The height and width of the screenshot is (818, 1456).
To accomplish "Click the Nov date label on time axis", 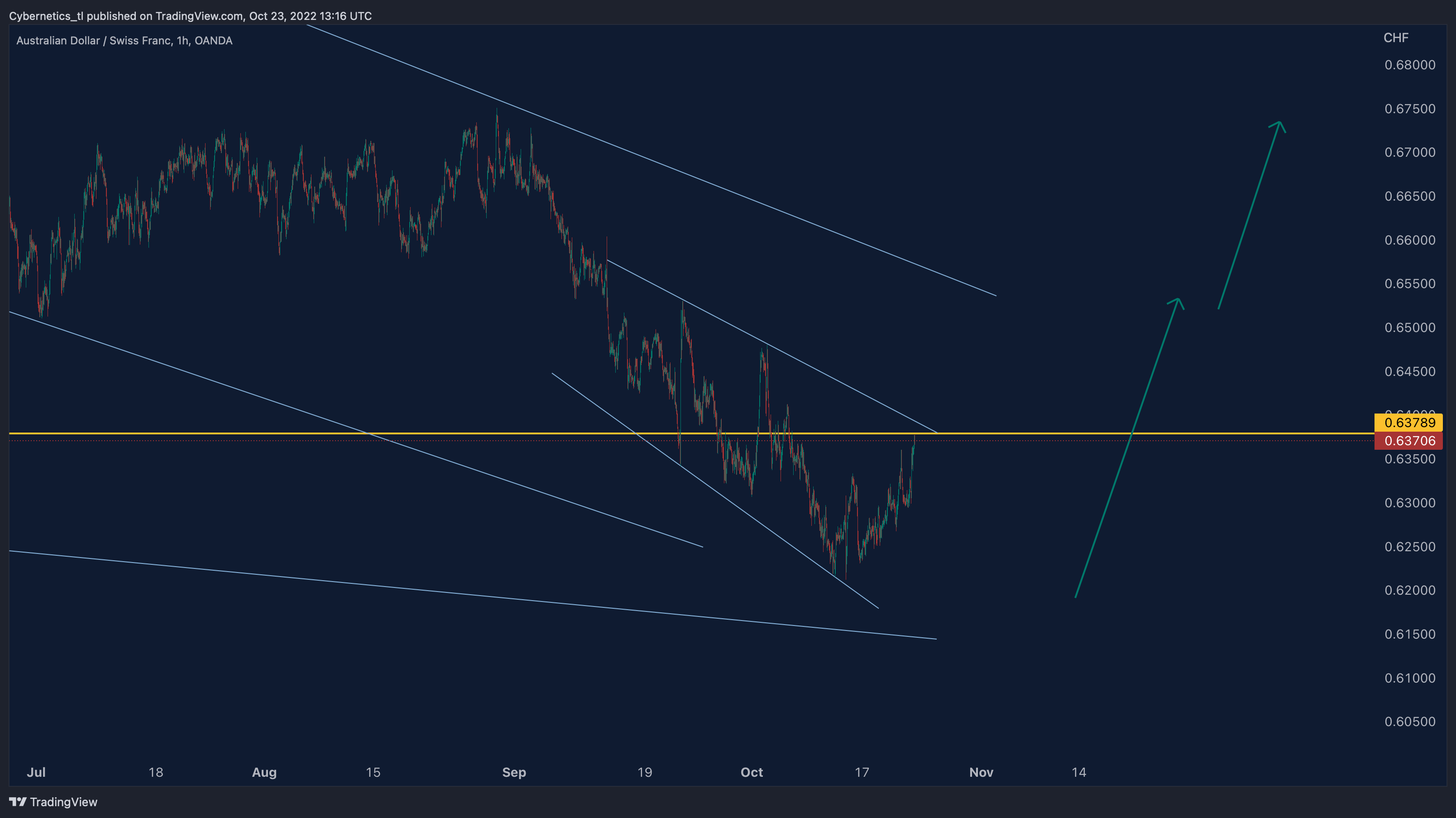I will pos(981,772).
